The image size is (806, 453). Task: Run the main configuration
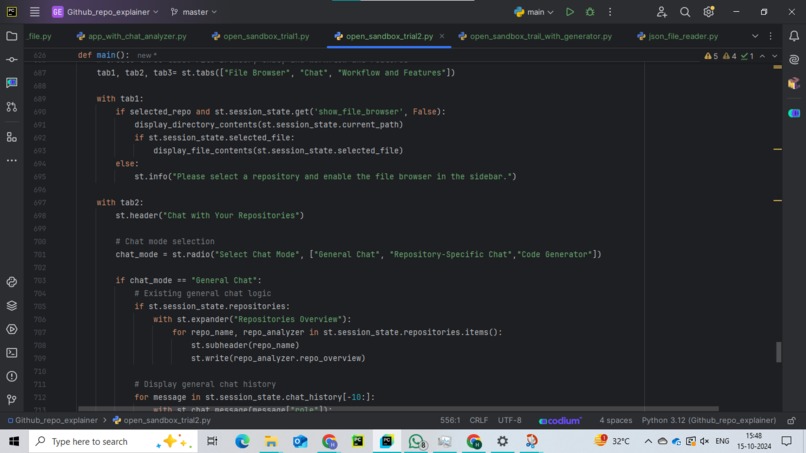[570, 11]
